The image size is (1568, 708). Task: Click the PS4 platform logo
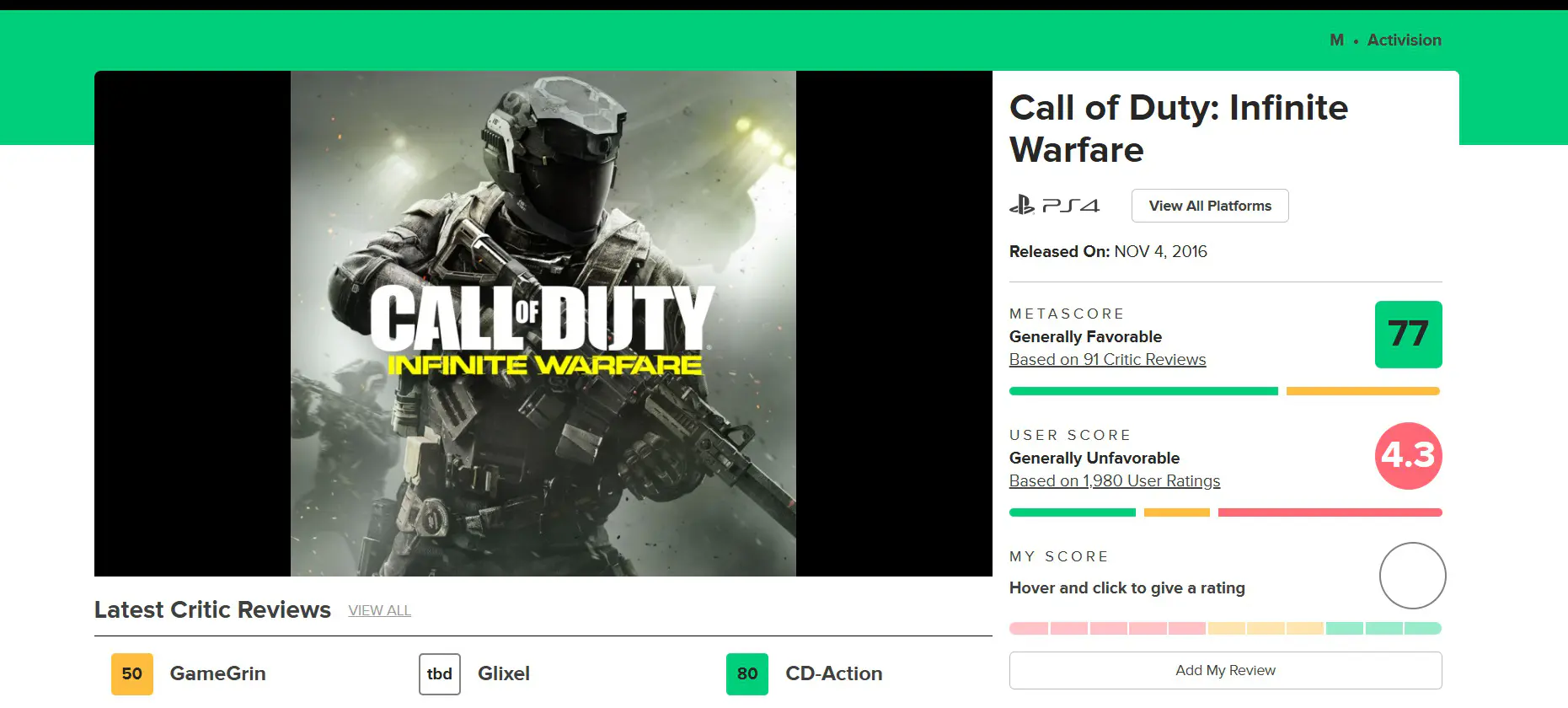click(x=1054, y=205)
